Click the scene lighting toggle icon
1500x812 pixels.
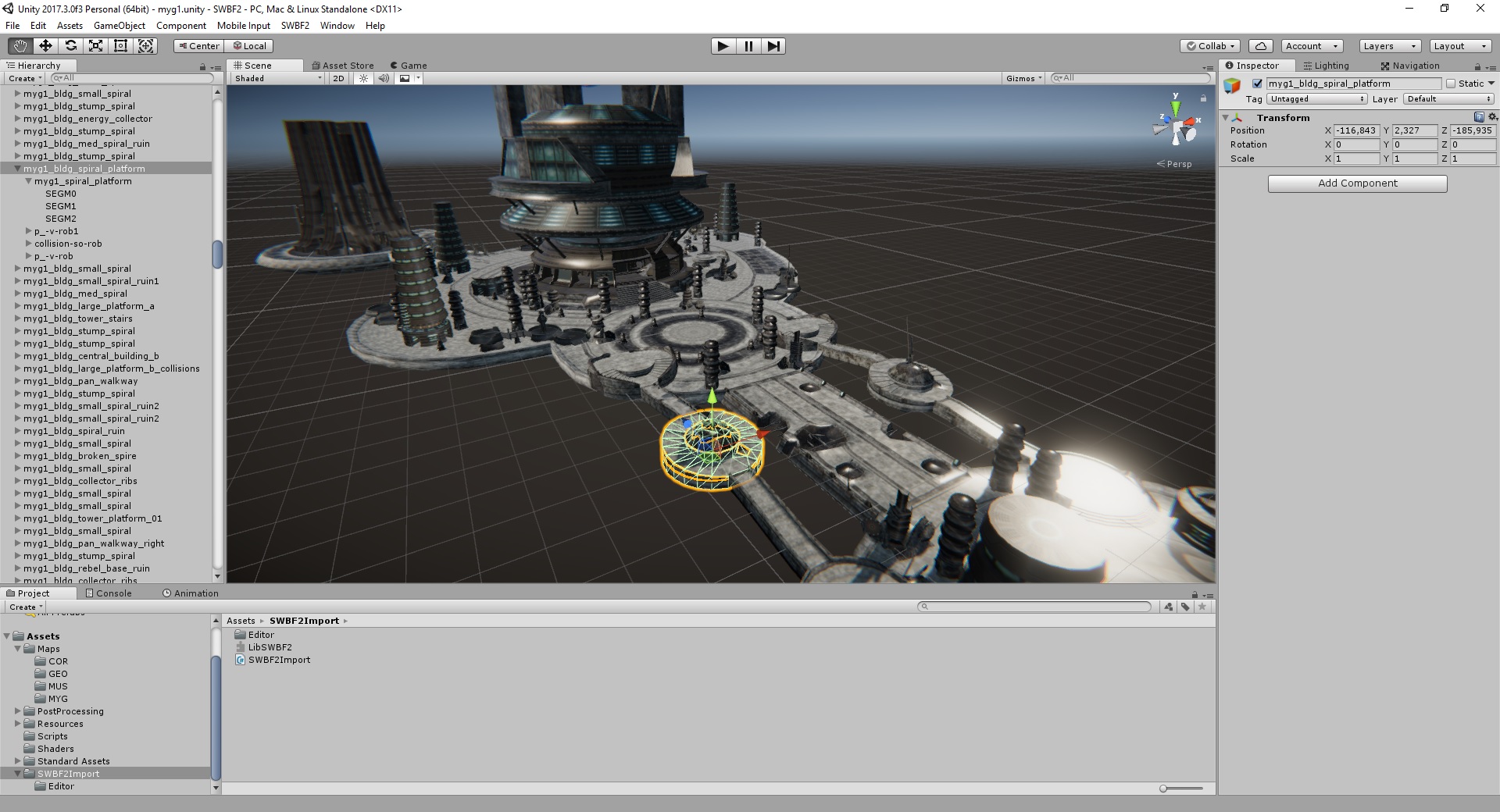coord(362,78)
